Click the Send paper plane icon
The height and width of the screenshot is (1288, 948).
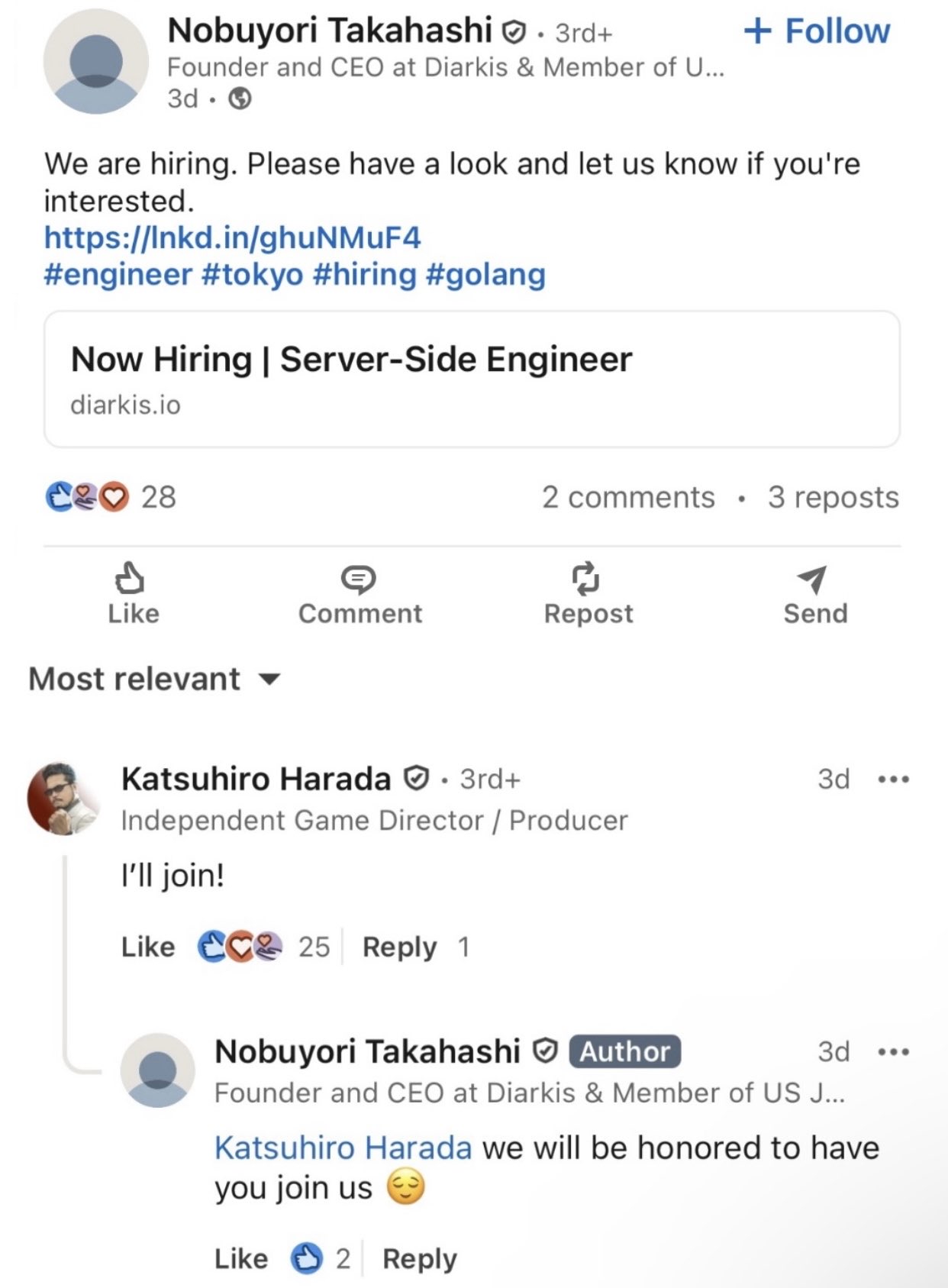(x=812, y=579)
